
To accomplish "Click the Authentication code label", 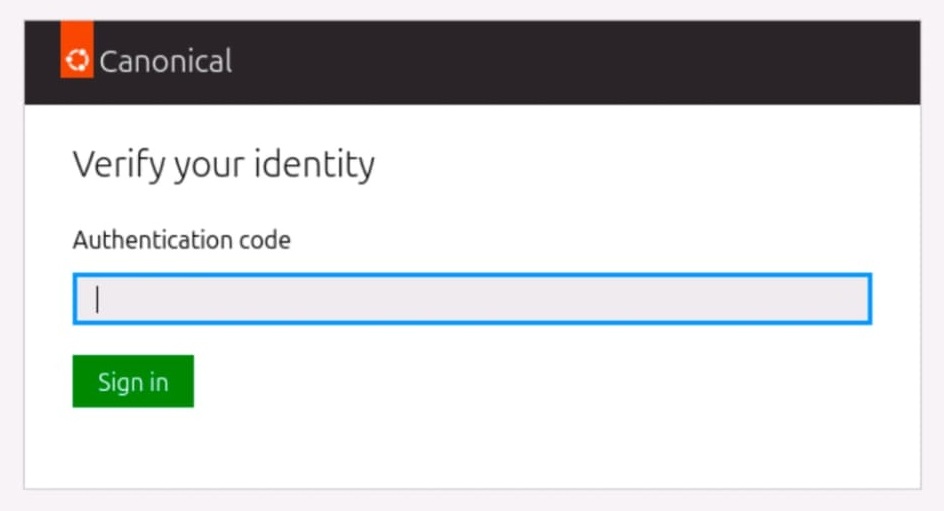I will [181, 240].
